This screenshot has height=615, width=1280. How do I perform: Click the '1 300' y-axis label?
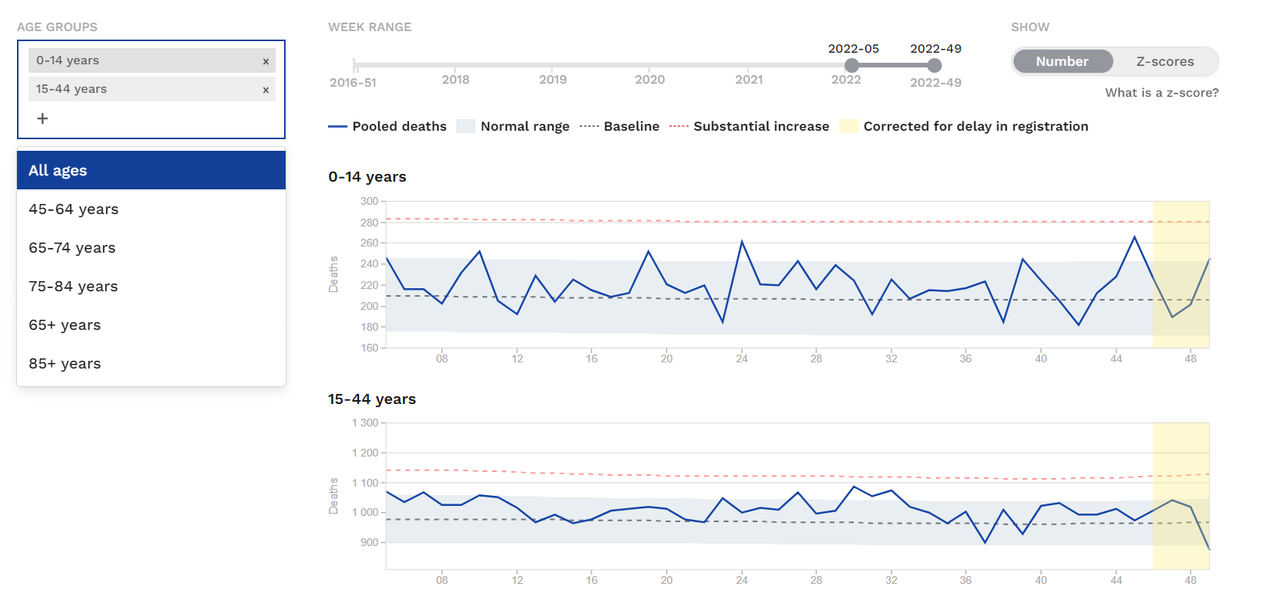click(x=364, y=423)
